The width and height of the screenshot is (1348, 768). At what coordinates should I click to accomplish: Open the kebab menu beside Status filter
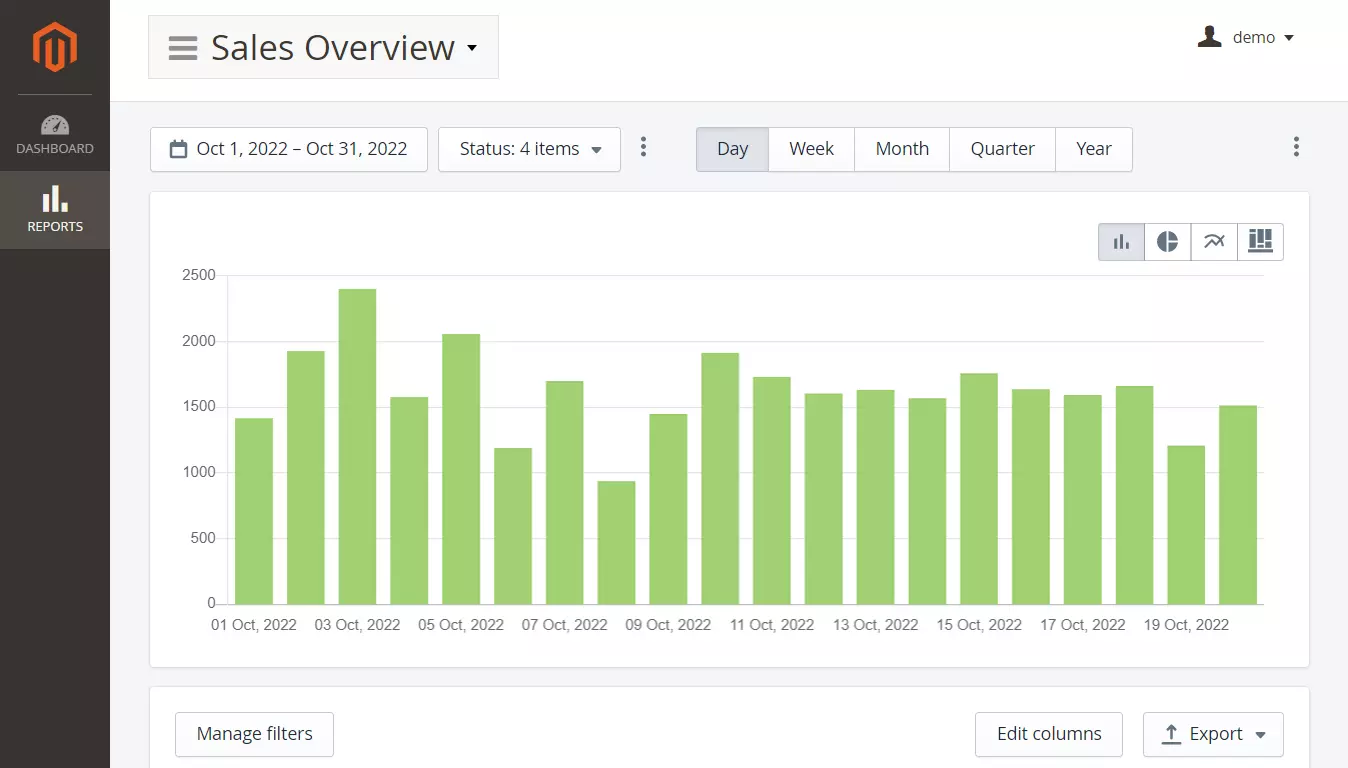[643, 148]
